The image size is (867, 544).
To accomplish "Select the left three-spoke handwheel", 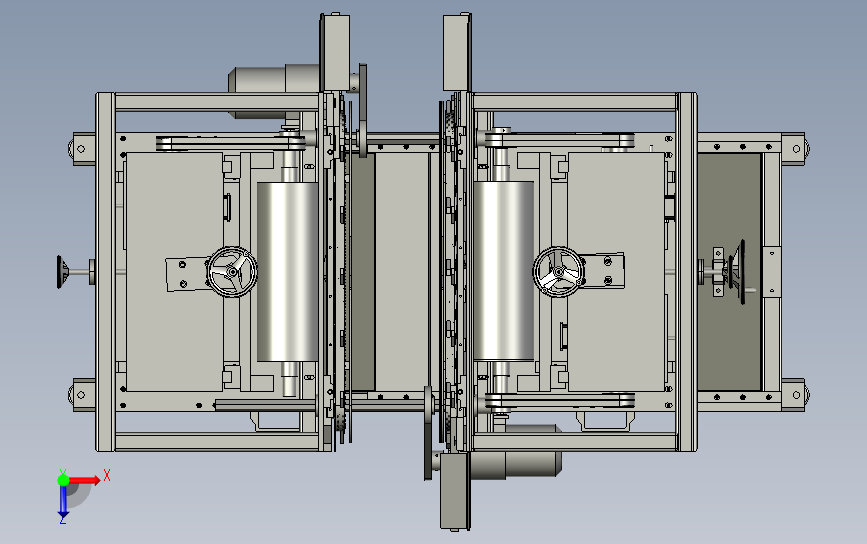I will (232, 271).
